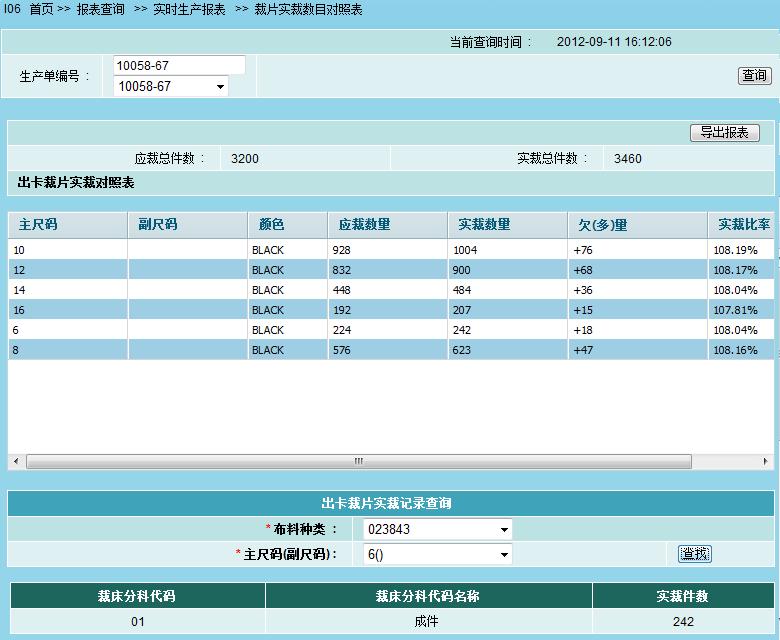This screenshot has width=780, height=640.
Task: Click the 查询 button
Action: pos(754,76)
